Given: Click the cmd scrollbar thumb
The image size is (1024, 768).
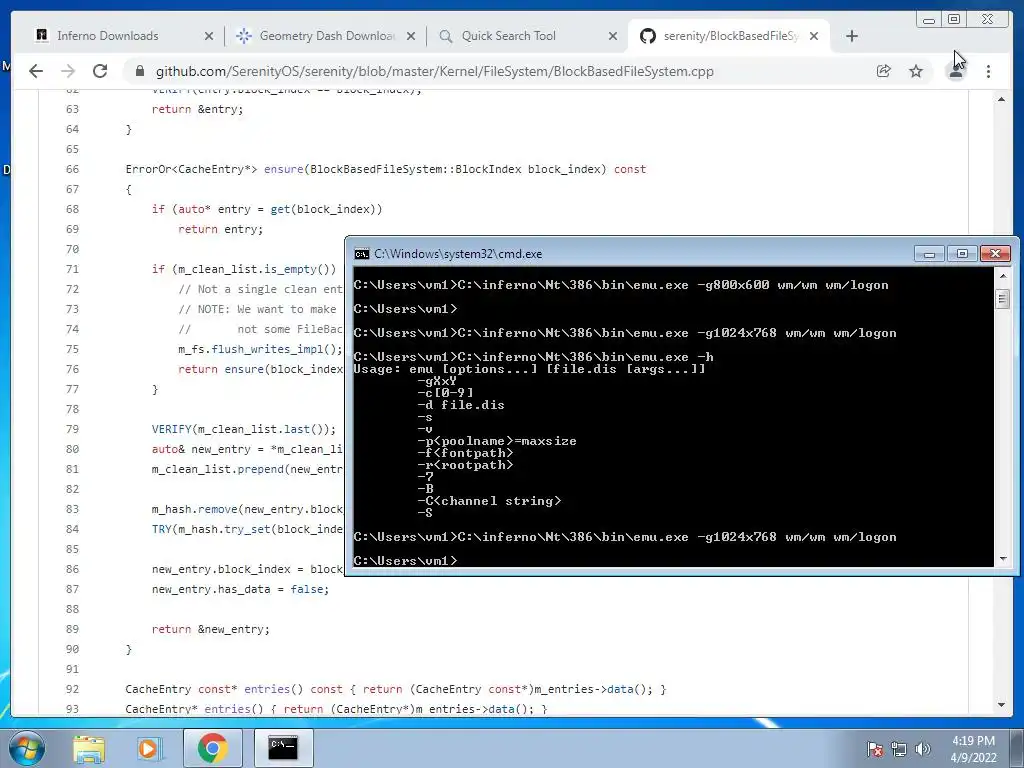Looking at the screenshot, I should click(1002, 299).
